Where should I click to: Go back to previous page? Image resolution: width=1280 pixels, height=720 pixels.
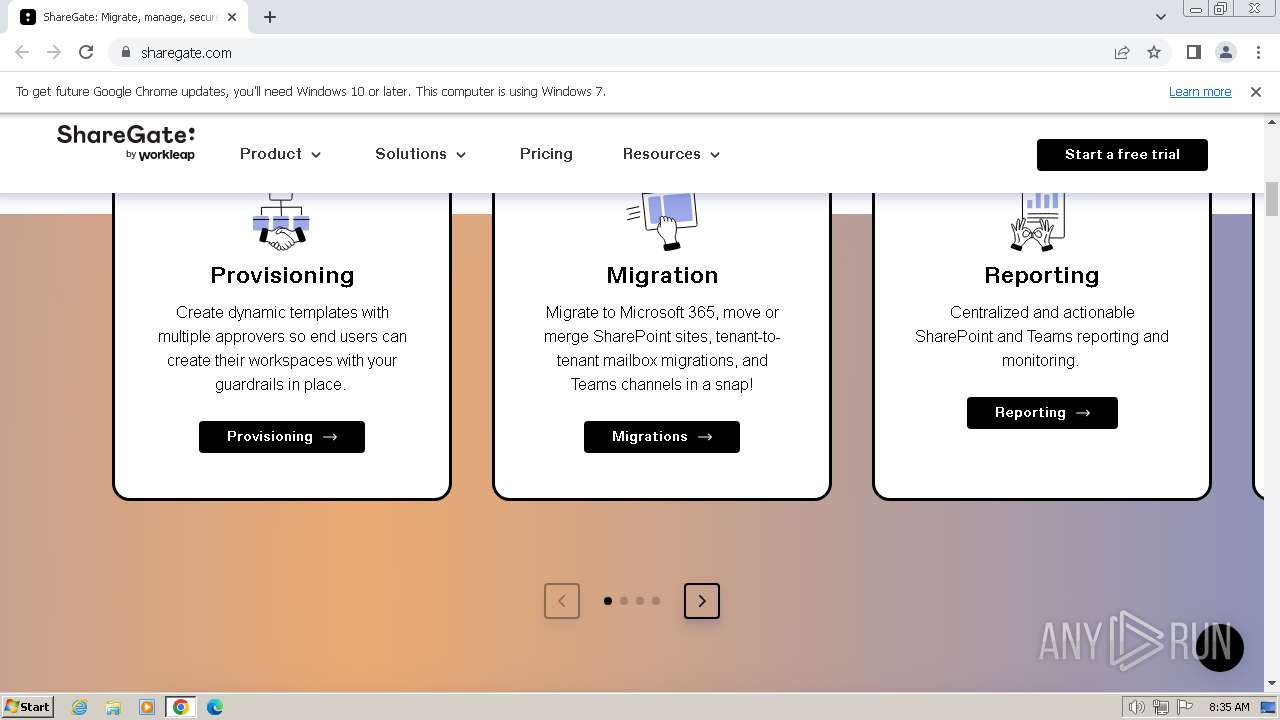tap(22, 53)
